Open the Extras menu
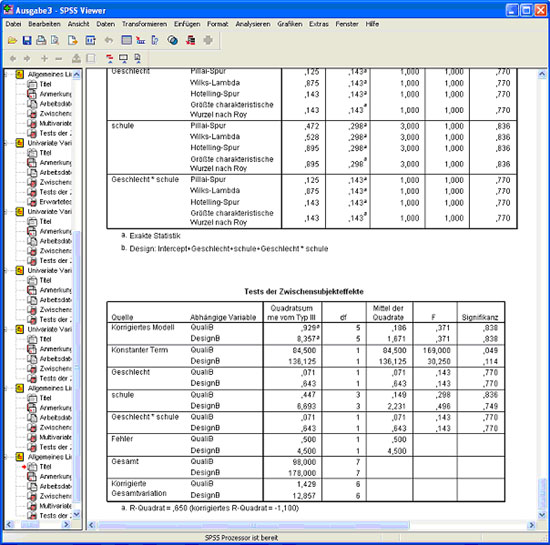Viewport: 550px width, 545px height. (x=318, y=24)
